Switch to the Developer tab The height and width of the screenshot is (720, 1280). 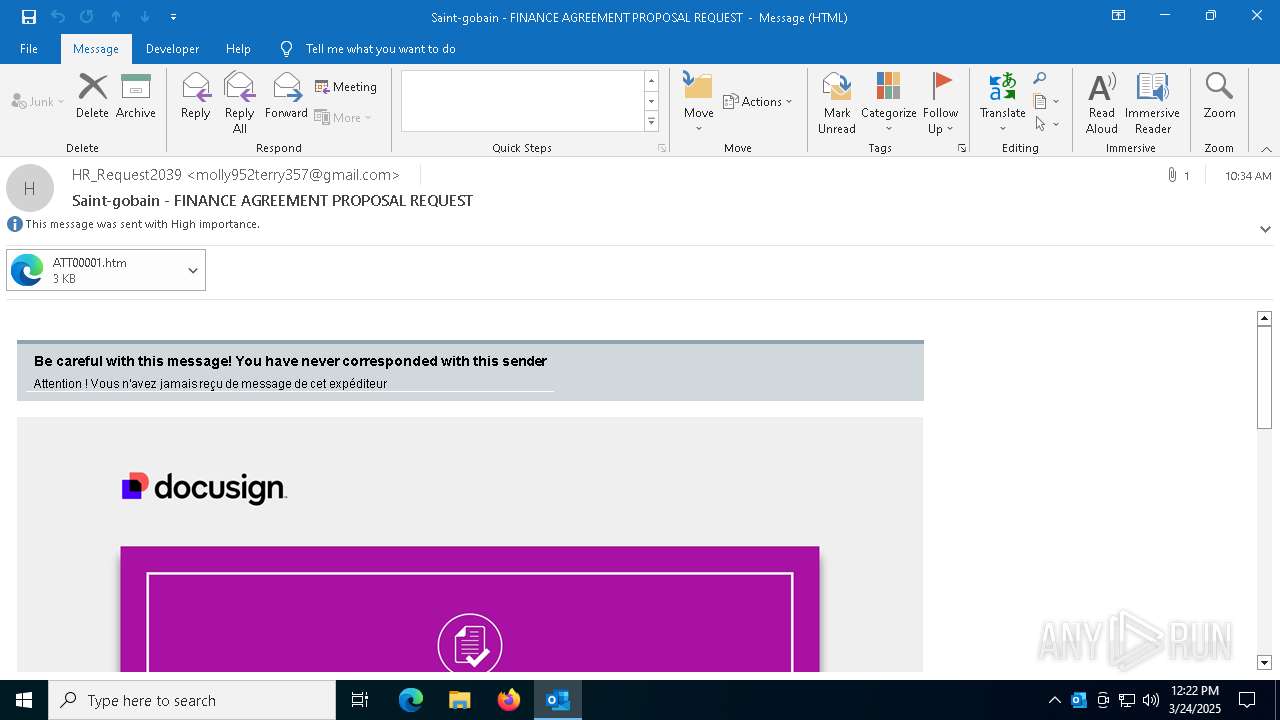172,48
